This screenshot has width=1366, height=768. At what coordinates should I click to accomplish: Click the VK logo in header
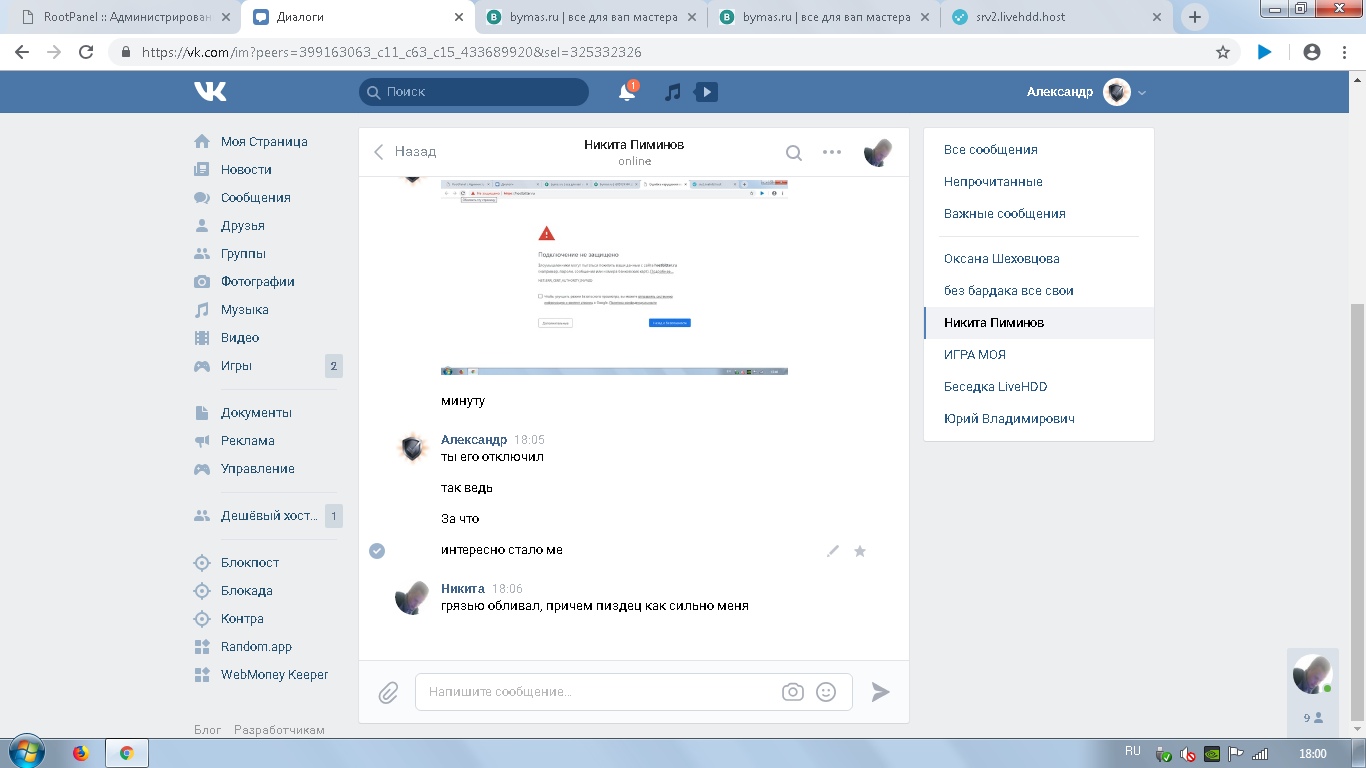tap(210, 92)
